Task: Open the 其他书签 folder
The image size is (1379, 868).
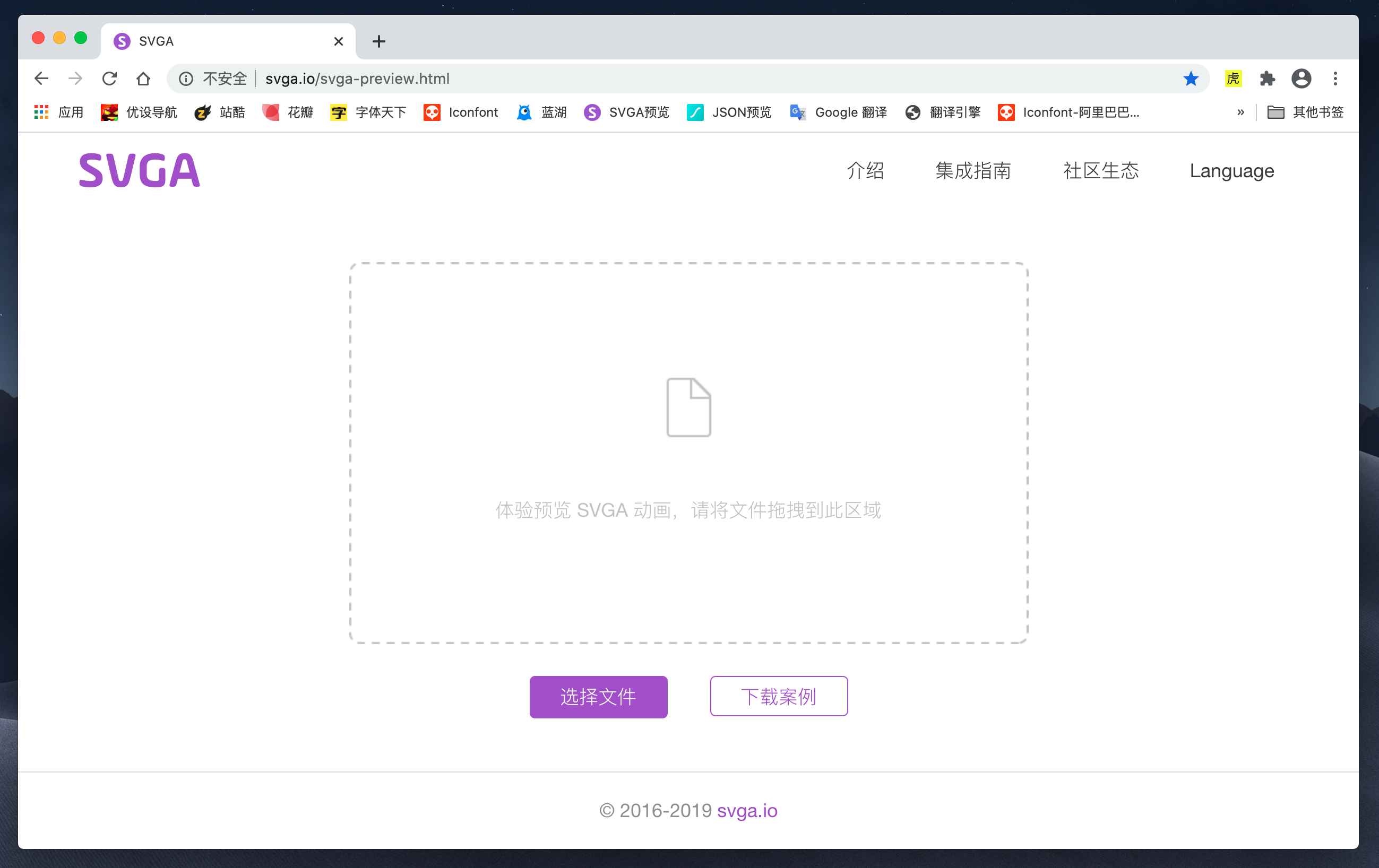Action: click(1305, 112)
